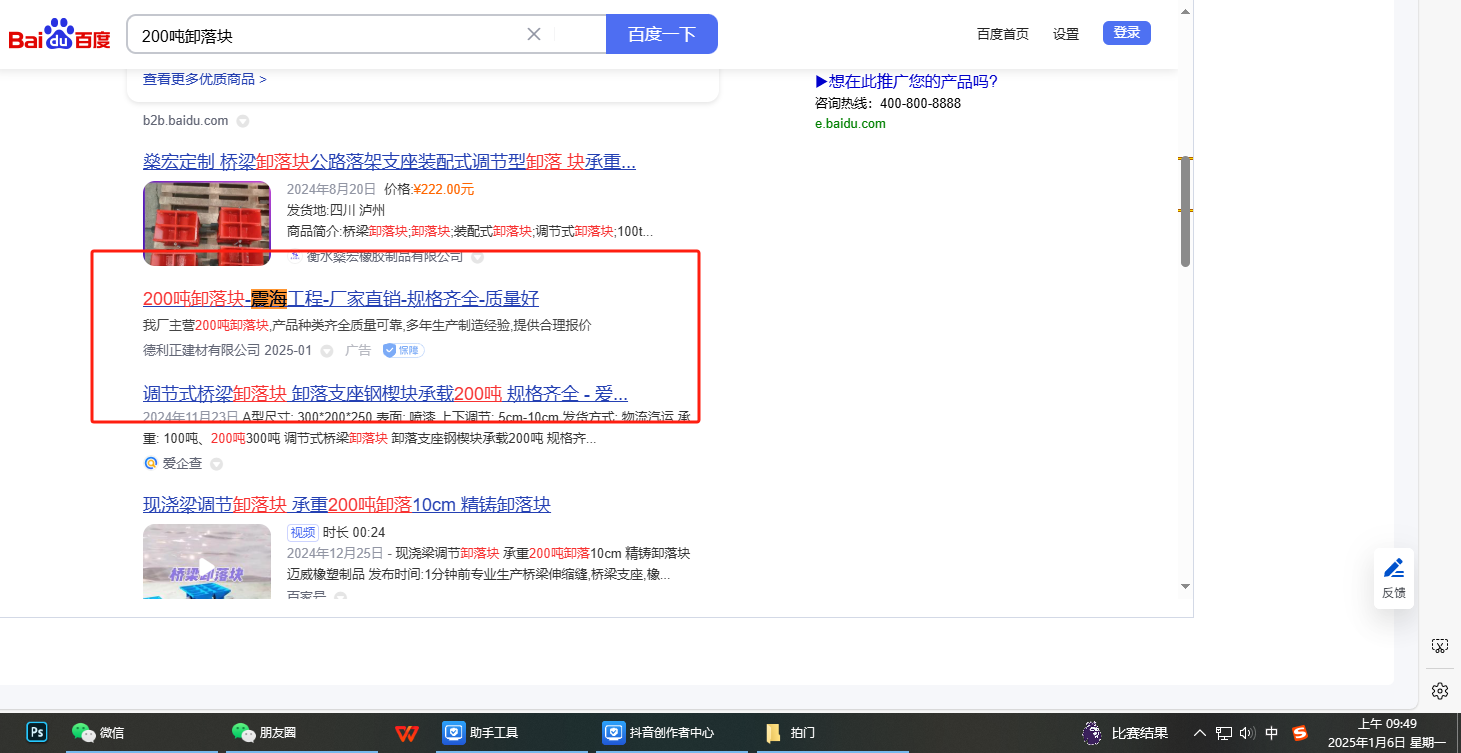This screenshot has height=753, width=1461.
Task: Open the WPS icon in the taskbar
Action: point(405,732)
